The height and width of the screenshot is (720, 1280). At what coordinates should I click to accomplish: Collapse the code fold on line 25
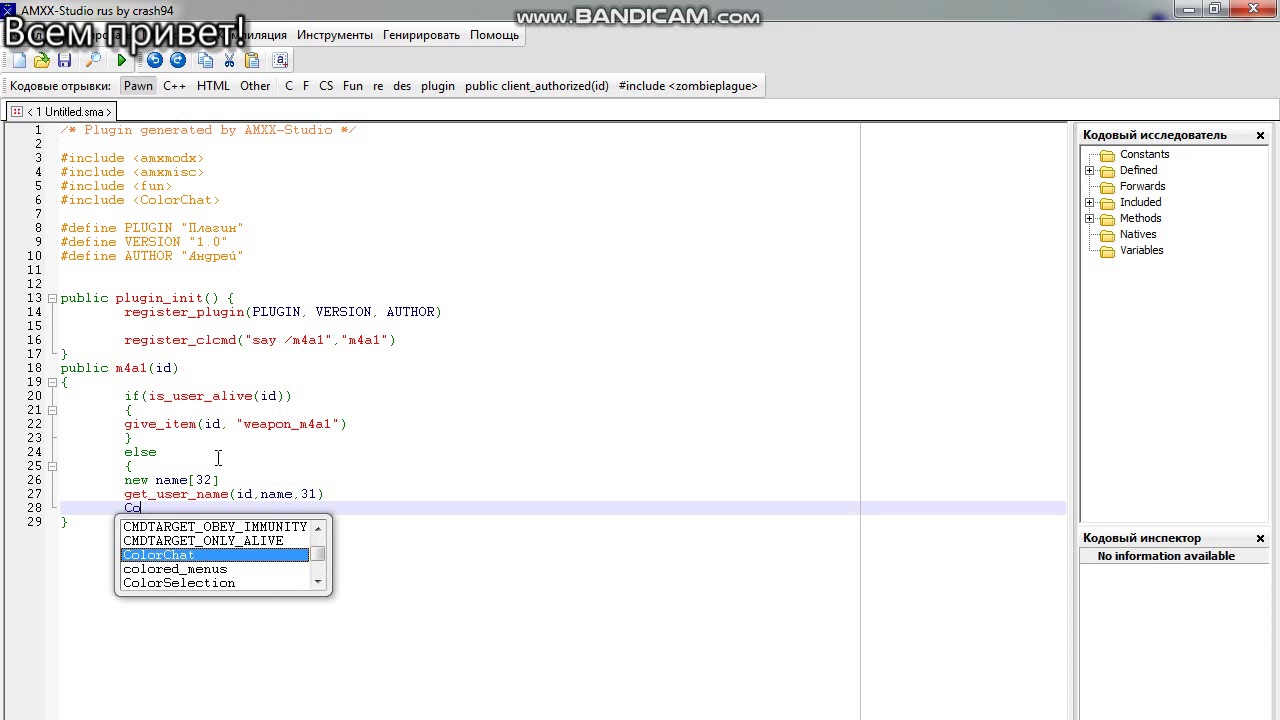[52, 466]
